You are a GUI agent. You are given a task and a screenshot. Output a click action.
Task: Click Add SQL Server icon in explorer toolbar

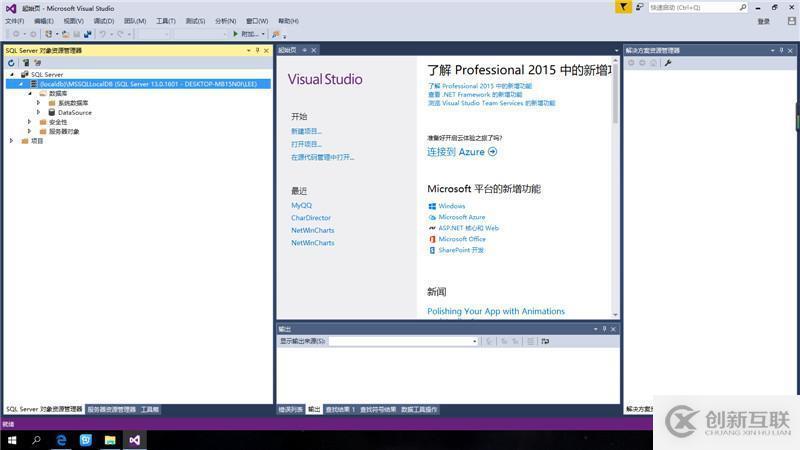[26, 63]
